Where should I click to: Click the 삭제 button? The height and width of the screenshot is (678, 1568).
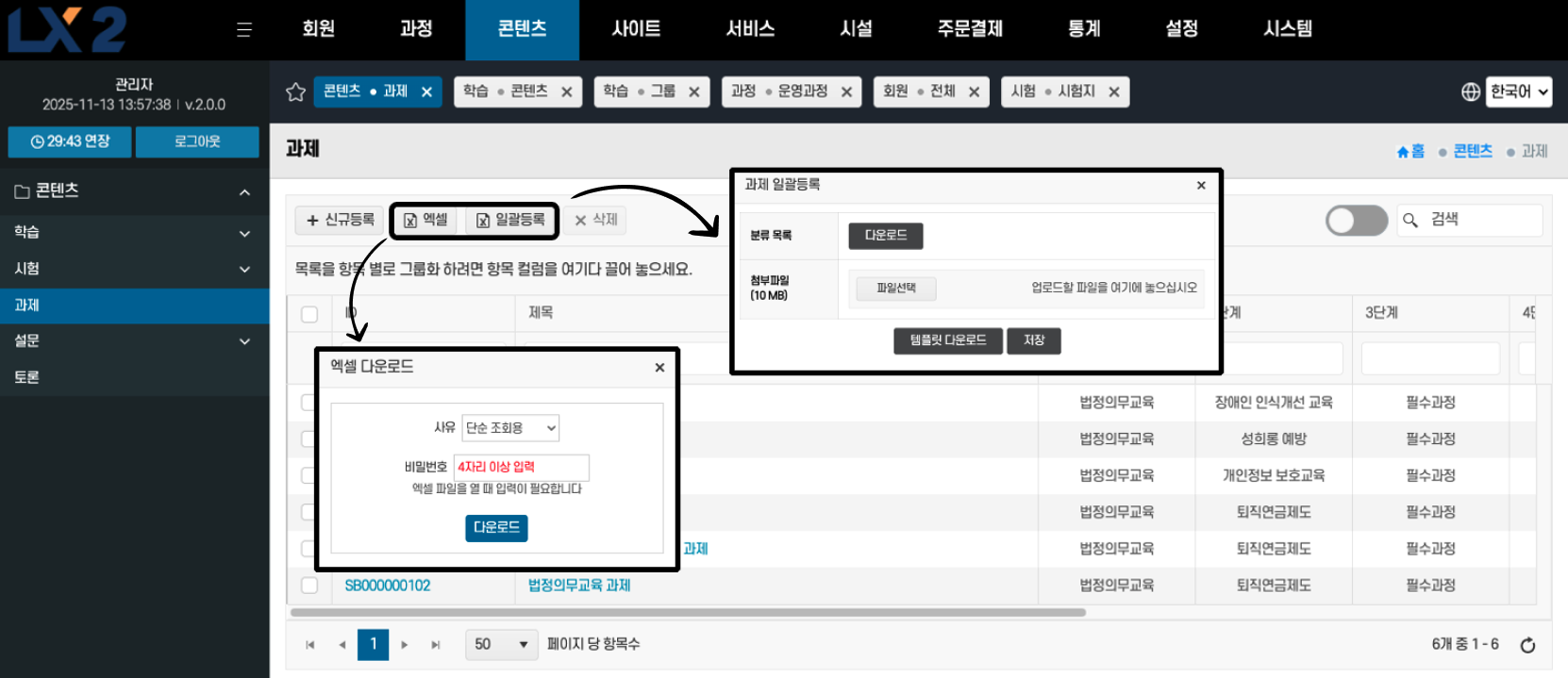tap(596, 220)
